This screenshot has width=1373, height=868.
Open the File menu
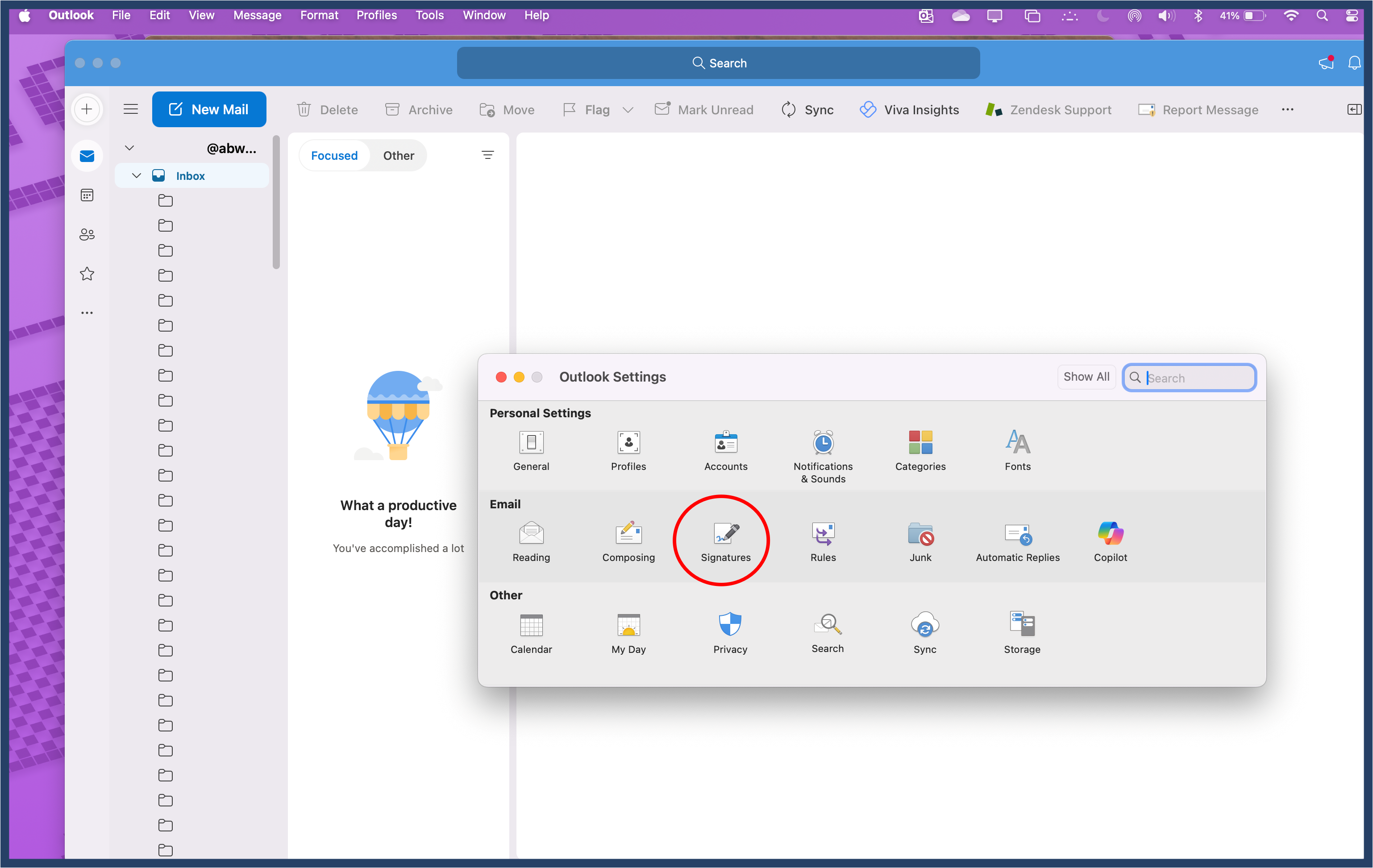(121, 15)
